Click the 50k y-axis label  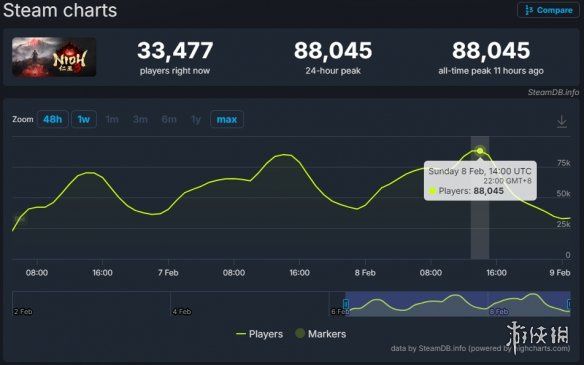click(x=564, y=193)
